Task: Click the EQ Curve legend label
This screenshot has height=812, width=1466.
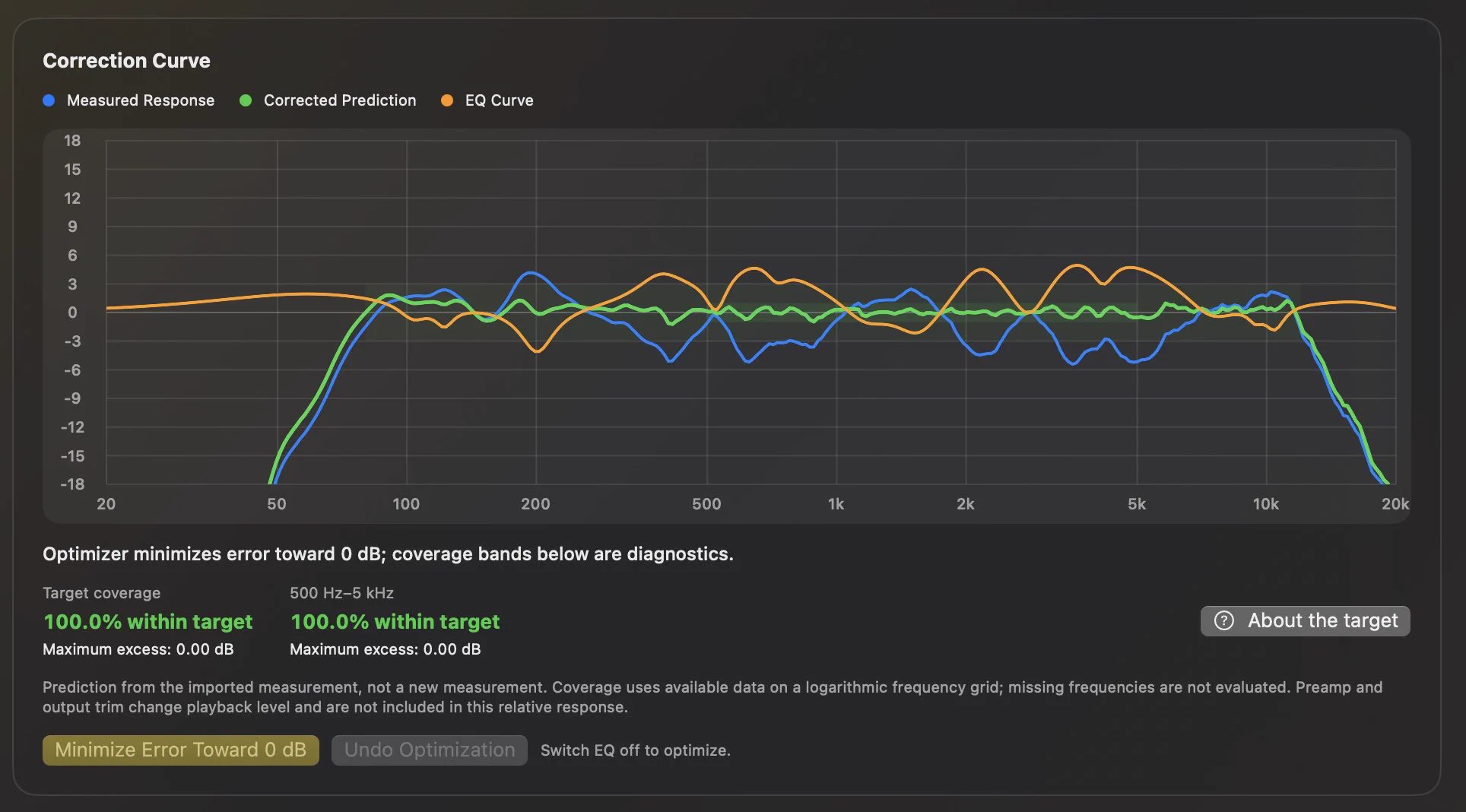Action: pyautogui.click(x=500, y=100)
